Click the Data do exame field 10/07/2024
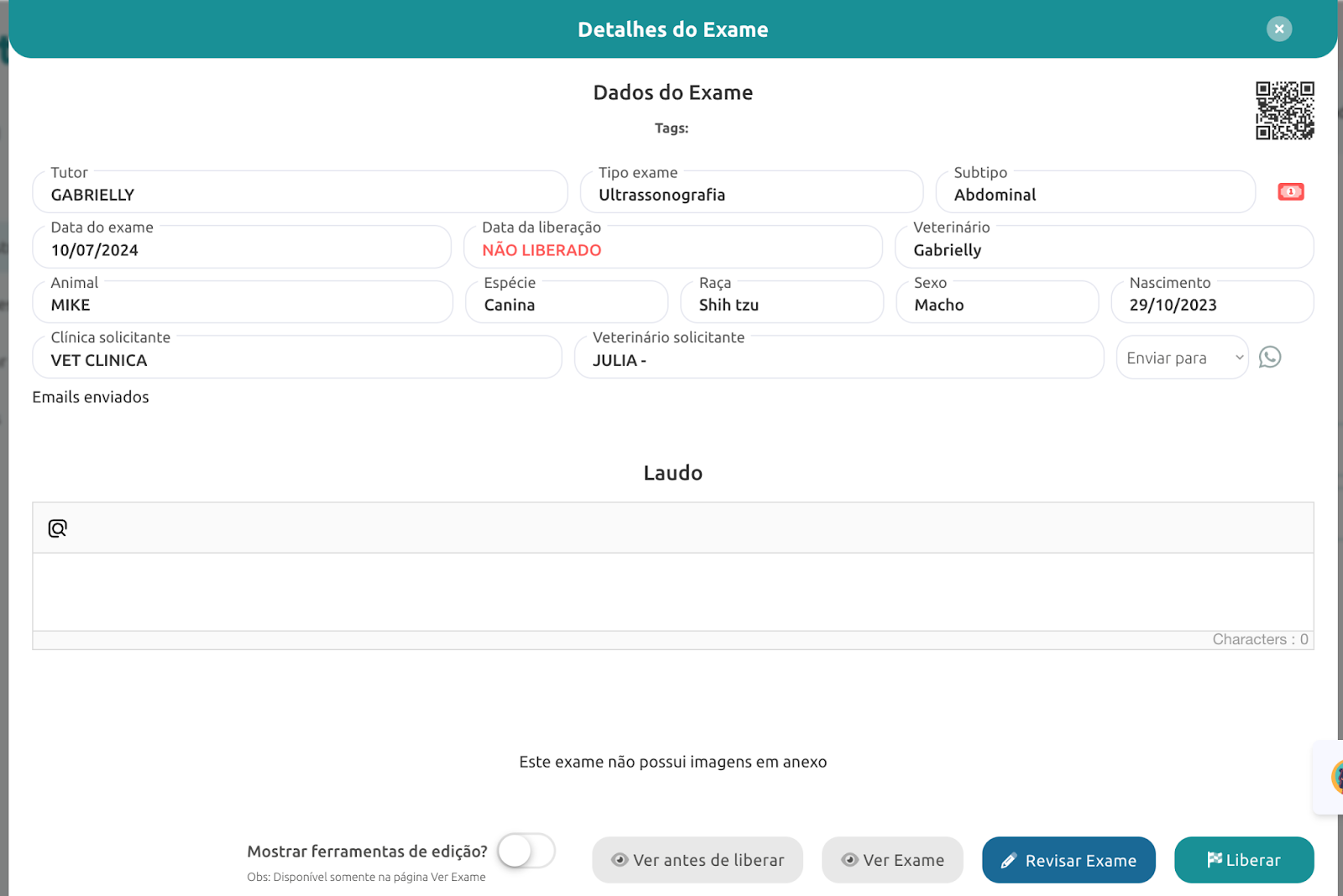The height and width of the screenshot is (896, 1343). [242, 247]
